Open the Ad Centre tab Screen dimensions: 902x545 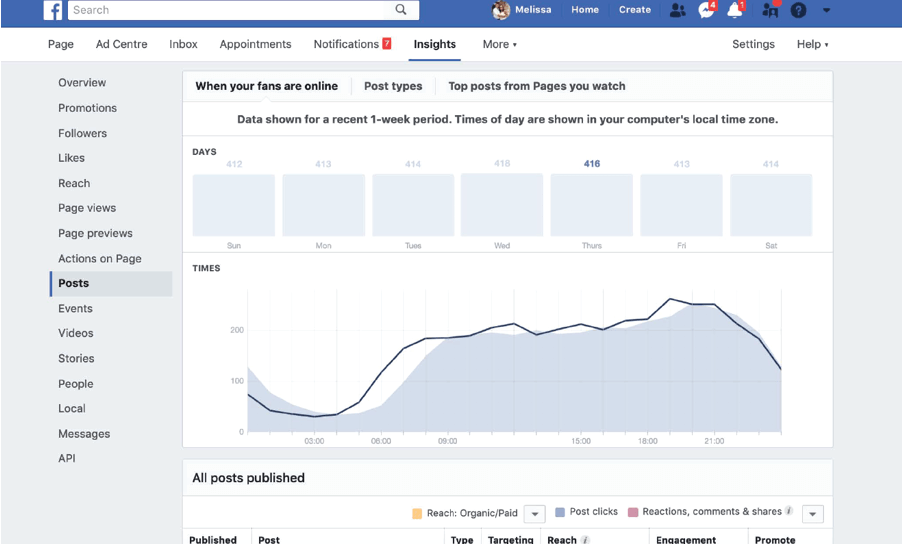pos(121,44)
